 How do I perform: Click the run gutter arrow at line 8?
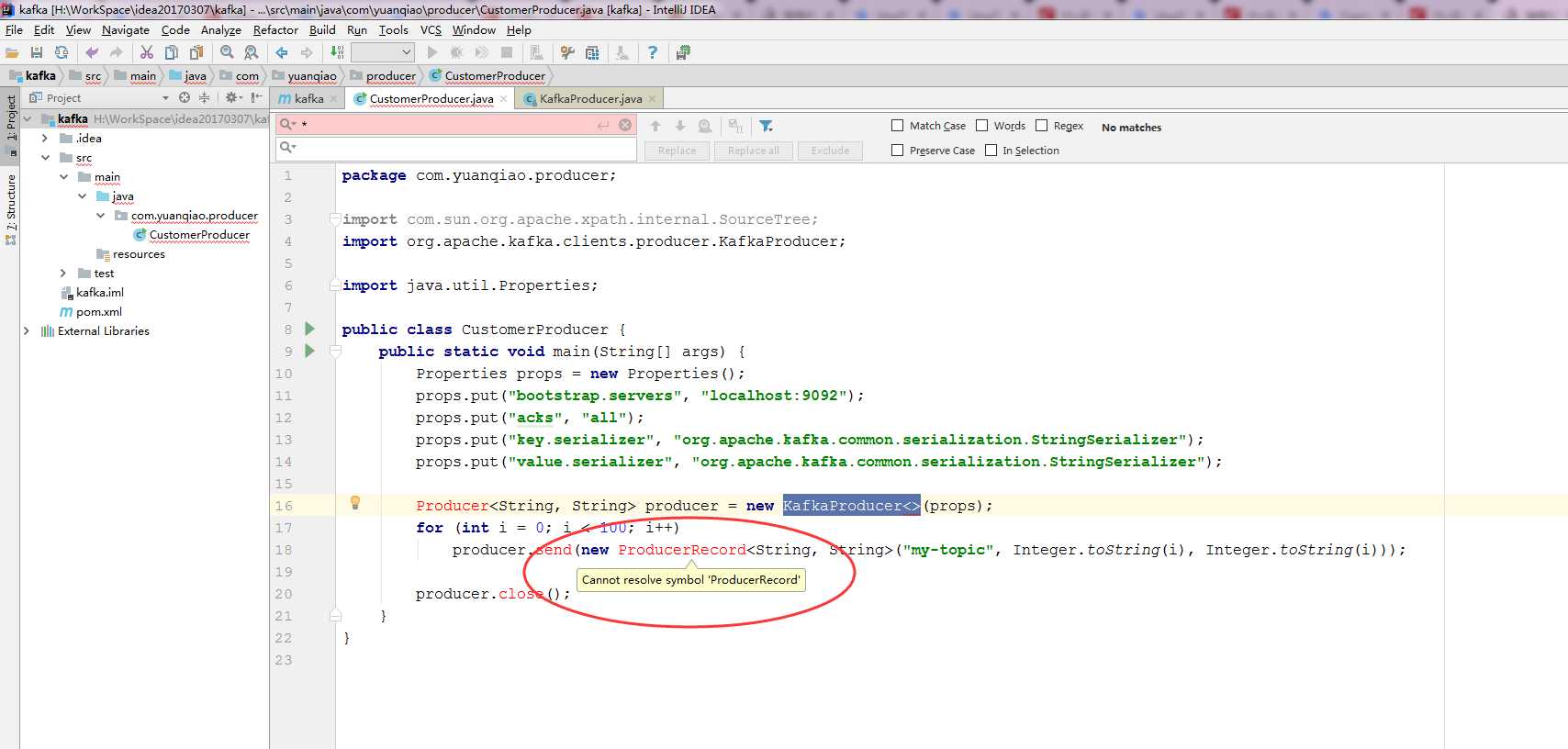pos(310,329)
